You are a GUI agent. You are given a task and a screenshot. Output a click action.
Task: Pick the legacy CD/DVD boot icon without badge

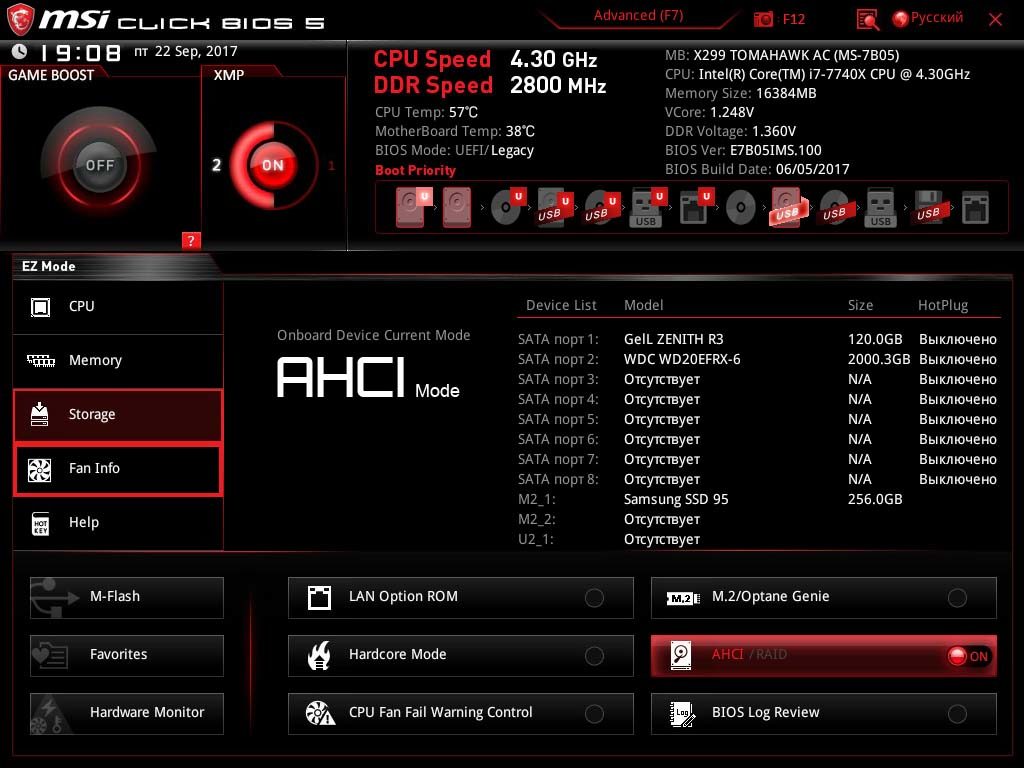(x=741, y=208)
